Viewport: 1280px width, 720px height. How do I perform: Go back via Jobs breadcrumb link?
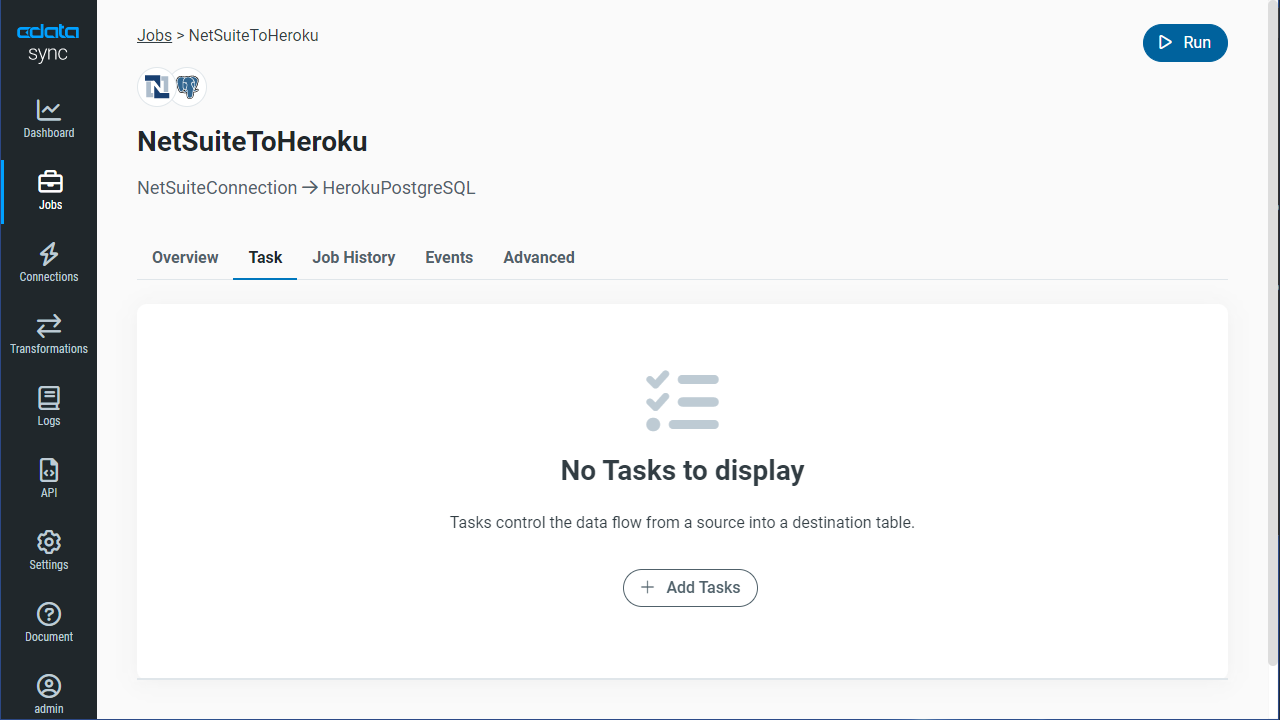pyautogui.click(x=154, y=35)
